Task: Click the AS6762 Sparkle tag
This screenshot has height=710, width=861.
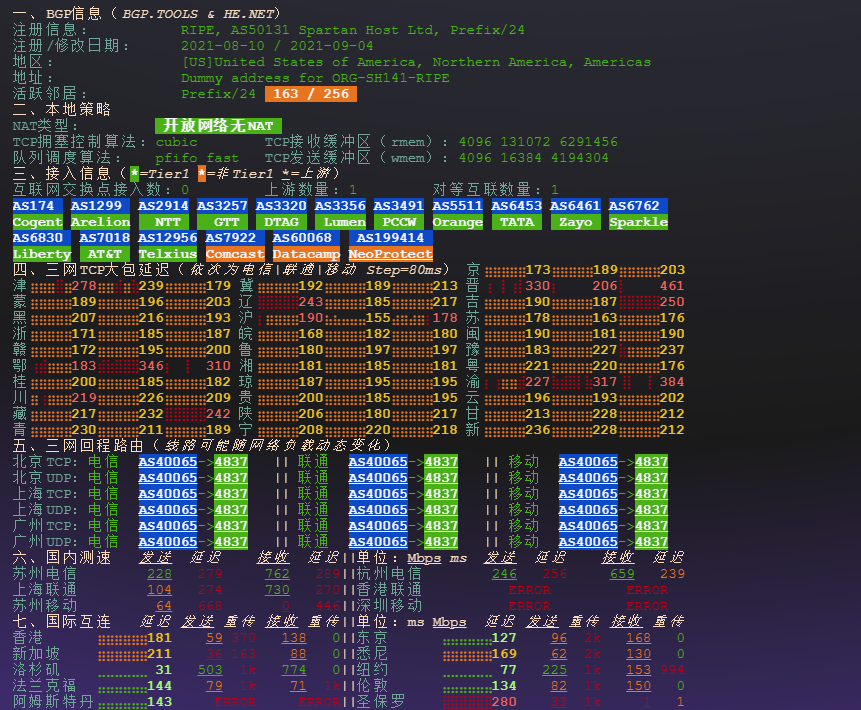Action: (x=637, y=214)
